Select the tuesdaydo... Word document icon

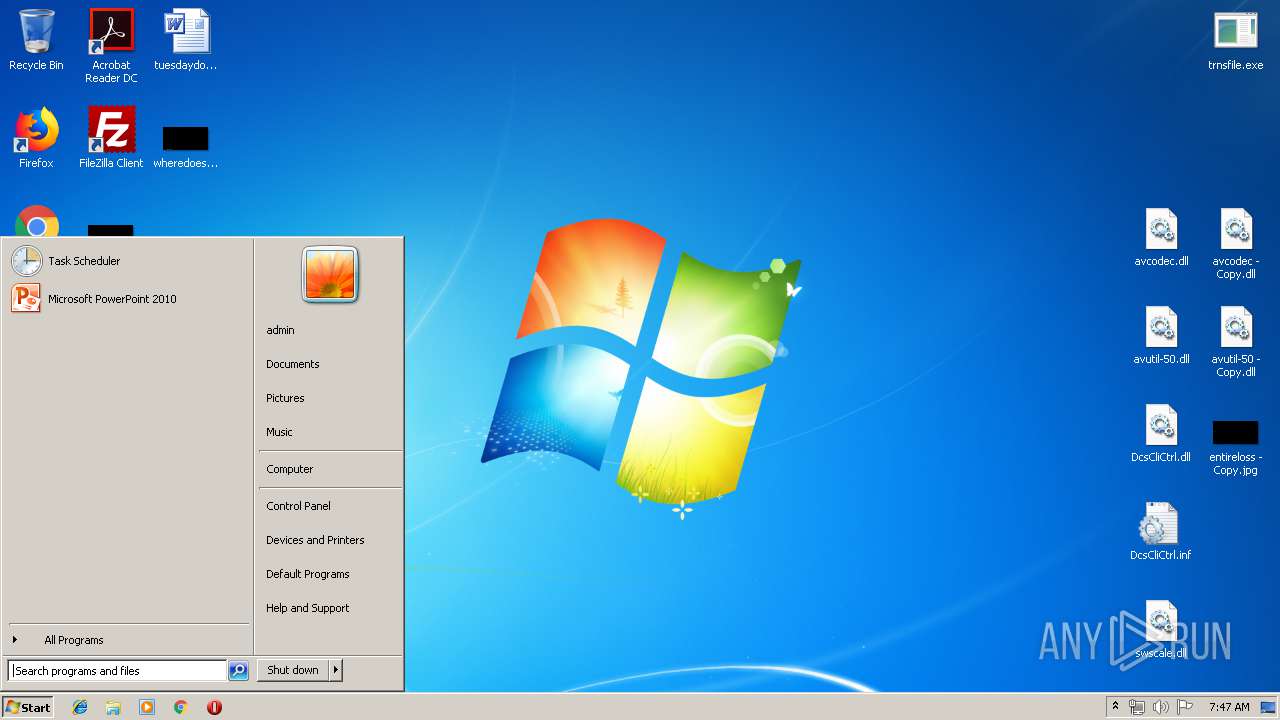186,41
